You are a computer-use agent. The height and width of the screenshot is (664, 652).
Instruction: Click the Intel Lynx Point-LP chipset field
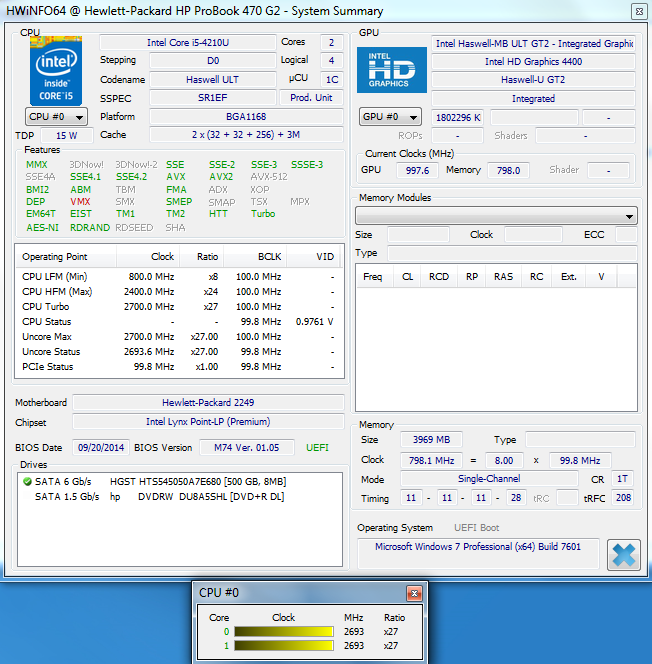[x=208, y=422]
